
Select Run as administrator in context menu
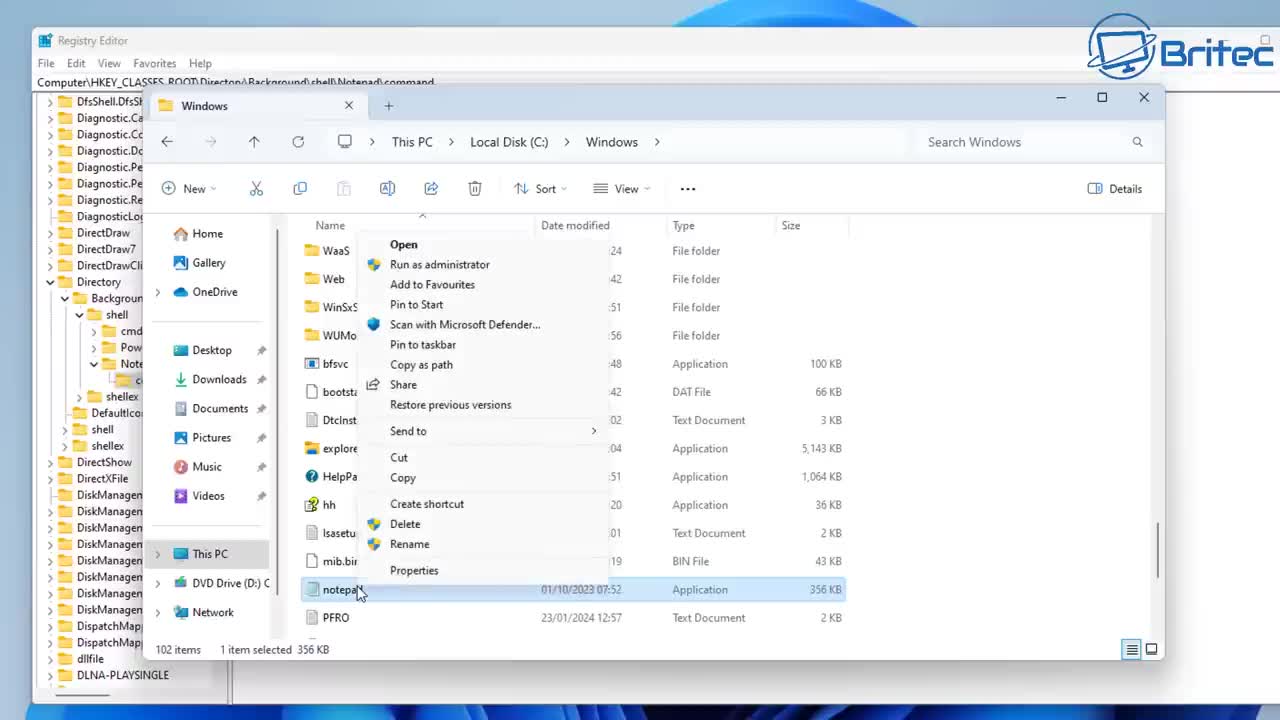point(439,265)
